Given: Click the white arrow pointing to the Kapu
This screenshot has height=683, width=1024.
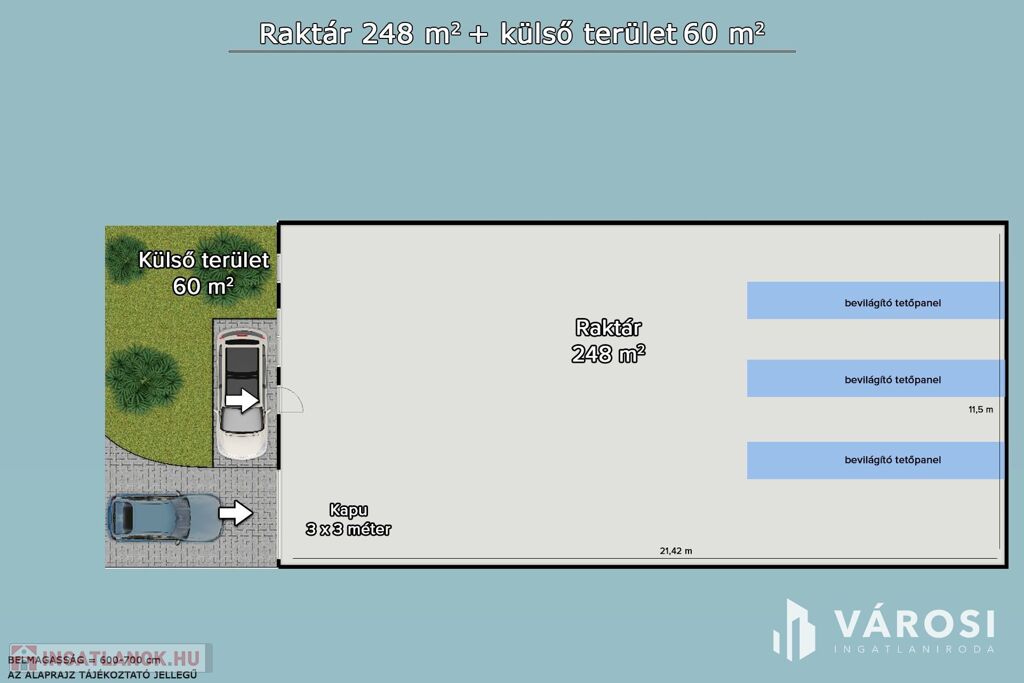Looking at the screenshot, I should pyautogui.click(x=236, y=513).
